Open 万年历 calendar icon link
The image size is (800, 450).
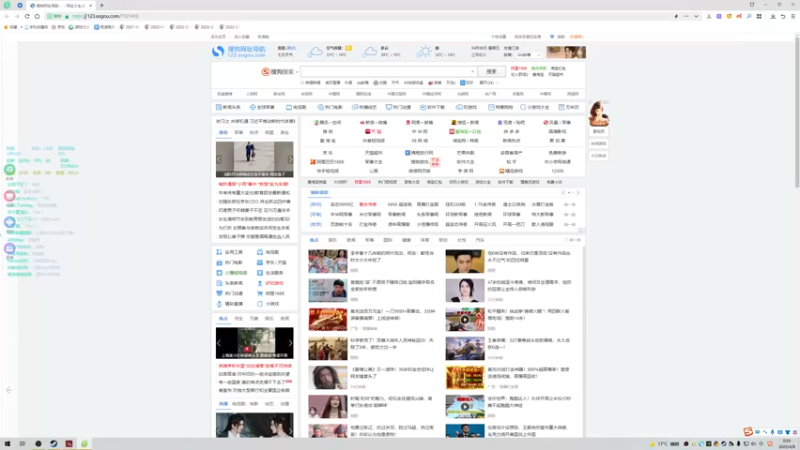[x=569, y=107]
